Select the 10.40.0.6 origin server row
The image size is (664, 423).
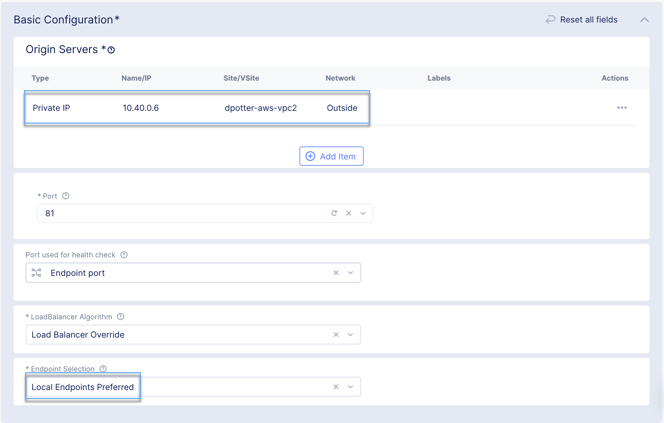coord(197,108)
